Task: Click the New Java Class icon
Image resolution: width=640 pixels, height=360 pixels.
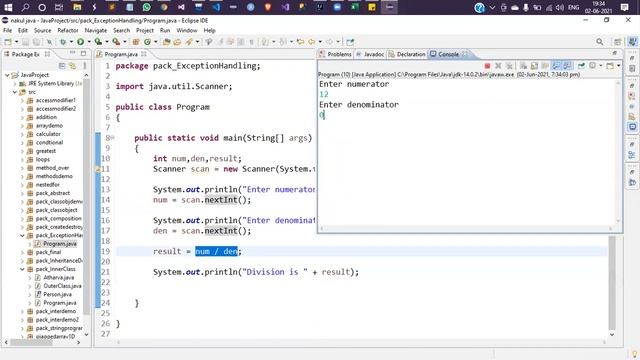Action: coord(147,42)
